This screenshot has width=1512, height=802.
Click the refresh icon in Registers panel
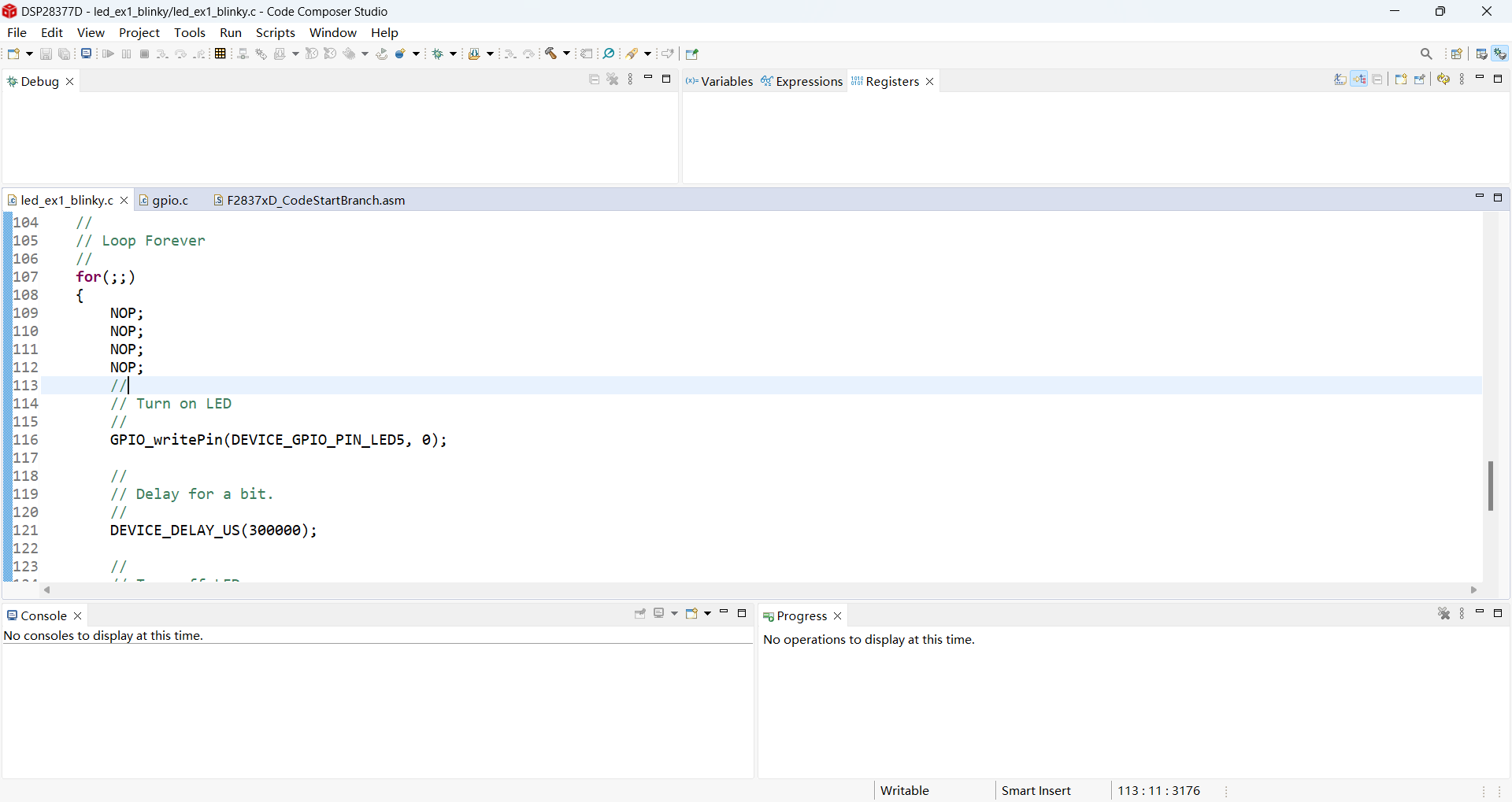pyautogui.click(x=1443, y=79)
